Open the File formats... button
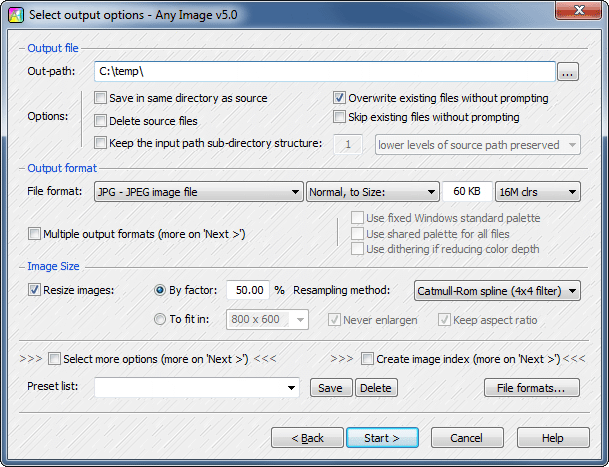Image resolution: width=609 pixels, height=467 pixels. [532, 388]
